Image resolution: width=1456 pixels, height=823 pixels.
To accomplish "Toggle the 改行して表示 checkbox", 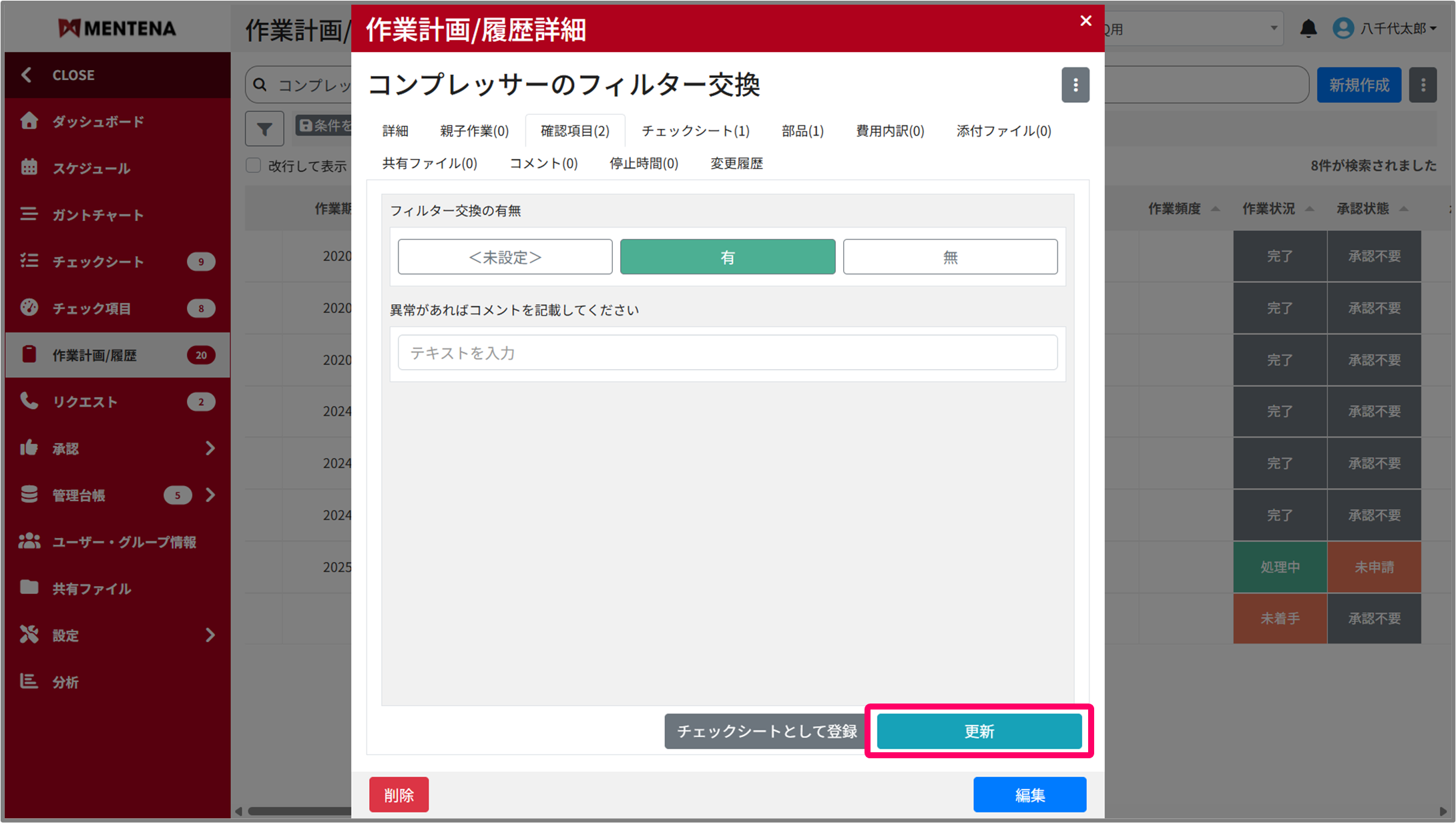I will [254, 166].
